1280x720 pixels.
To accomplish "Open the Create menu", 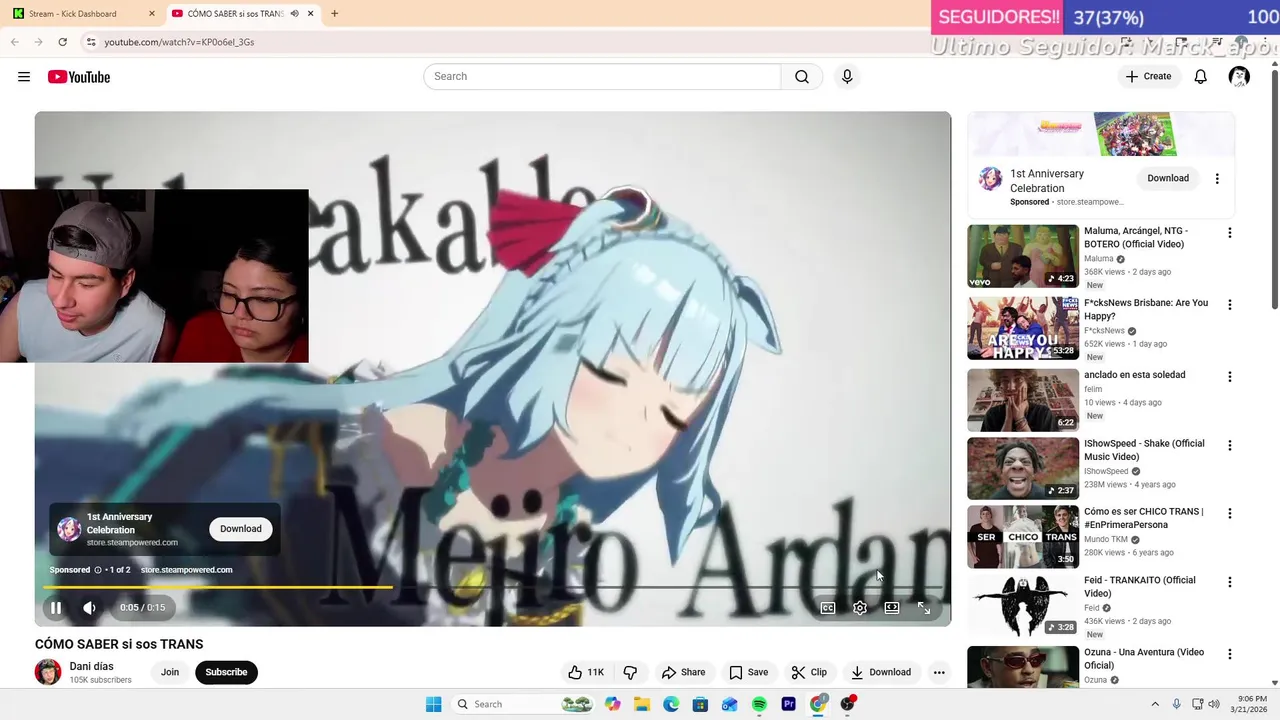I will pos(1148,77).
